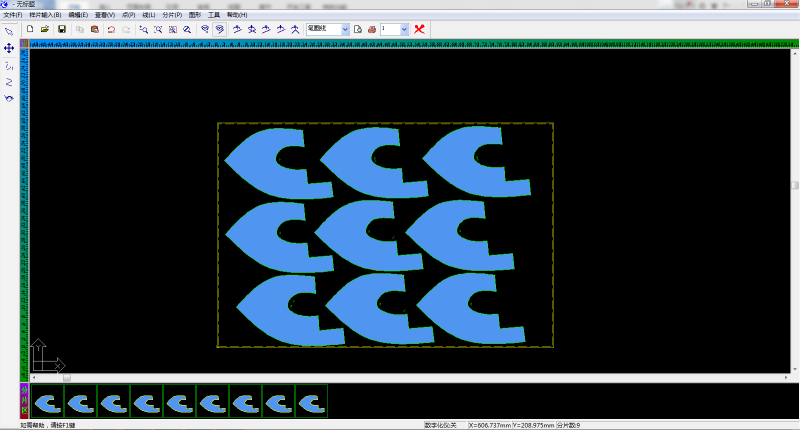
Task: Open the 工具 menu
Action: (x=213, y=15)
